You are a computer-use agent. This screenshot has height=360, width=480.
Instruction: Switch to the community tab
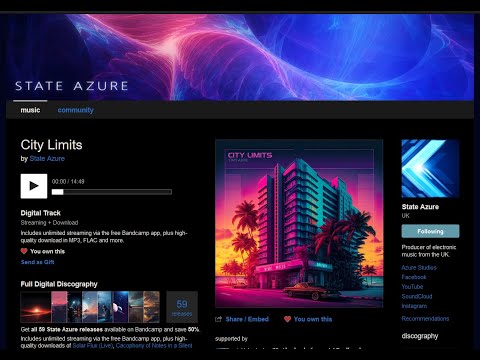pos(76,110)
